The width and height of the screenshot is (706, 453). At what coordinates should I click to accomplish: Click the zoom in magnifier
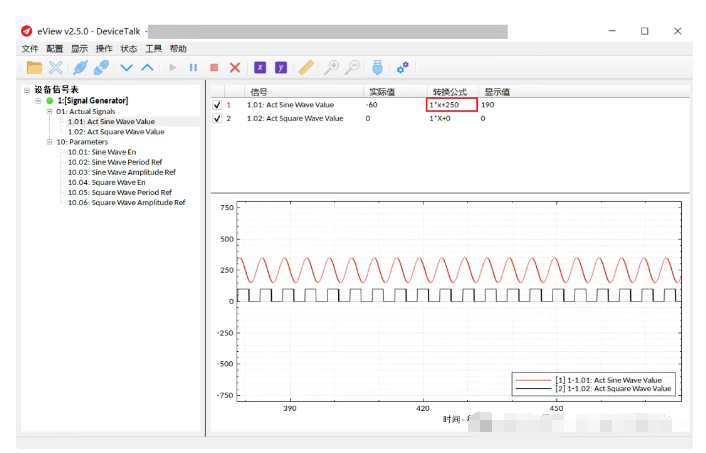pyautogui.click(x=331, y=68)
